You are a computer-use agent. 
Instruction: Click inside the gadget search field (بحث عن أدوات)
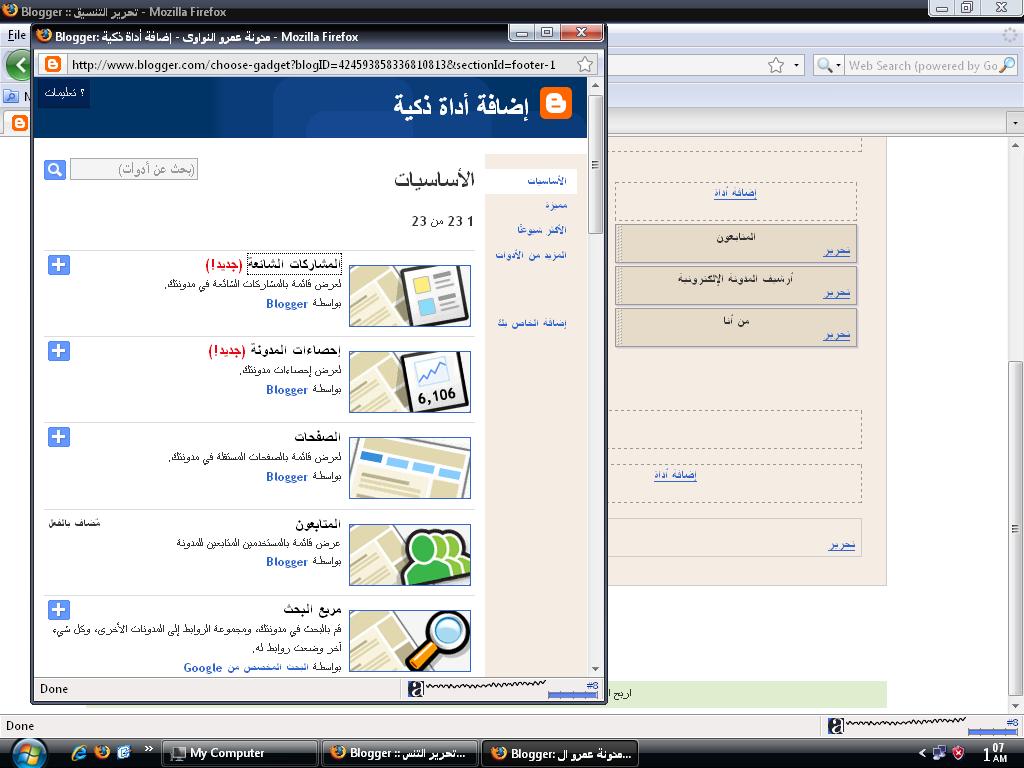(x=134, y=169)
